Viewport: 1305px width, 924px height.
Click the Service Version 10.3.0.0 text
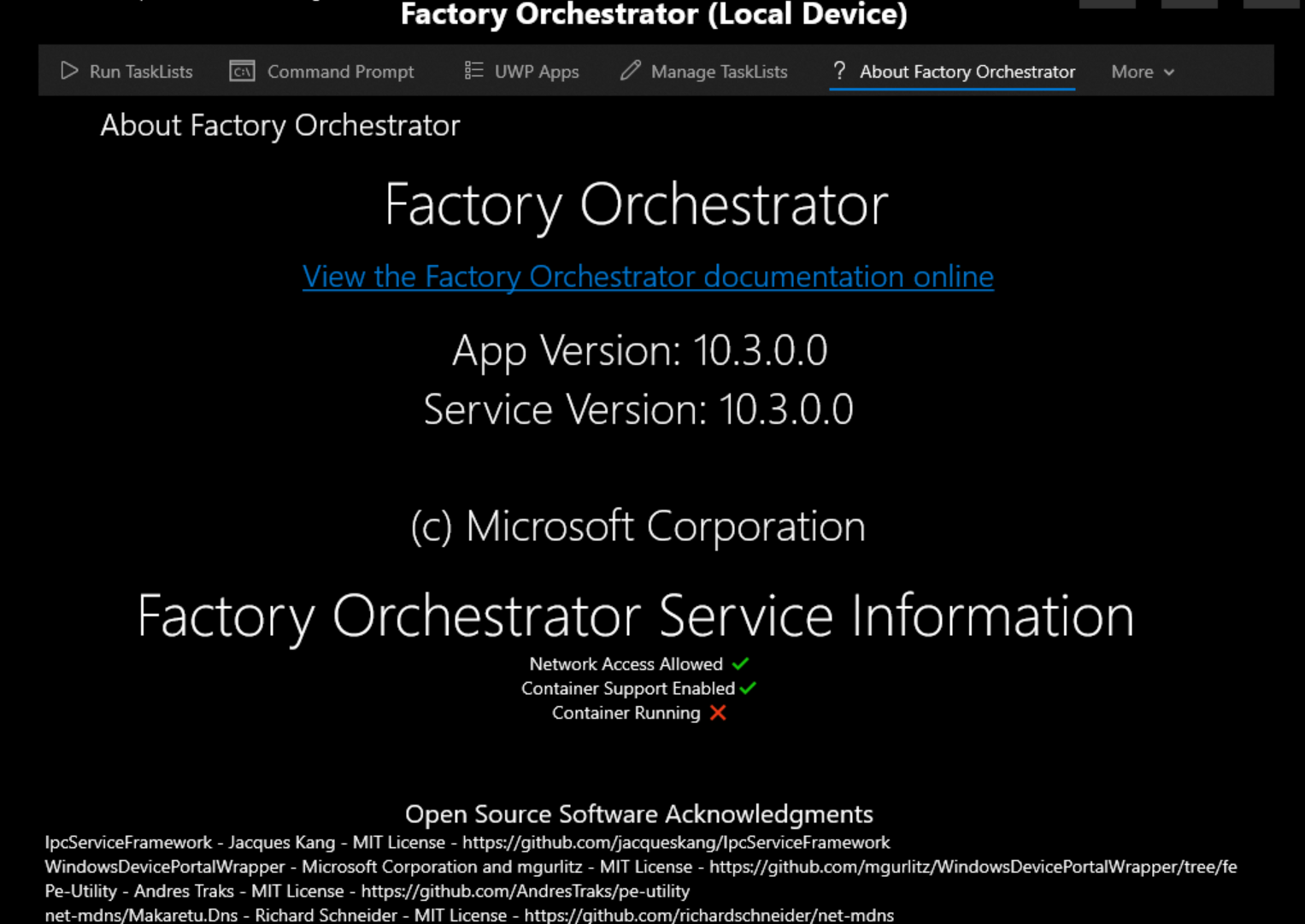click(x=638, y=409)
